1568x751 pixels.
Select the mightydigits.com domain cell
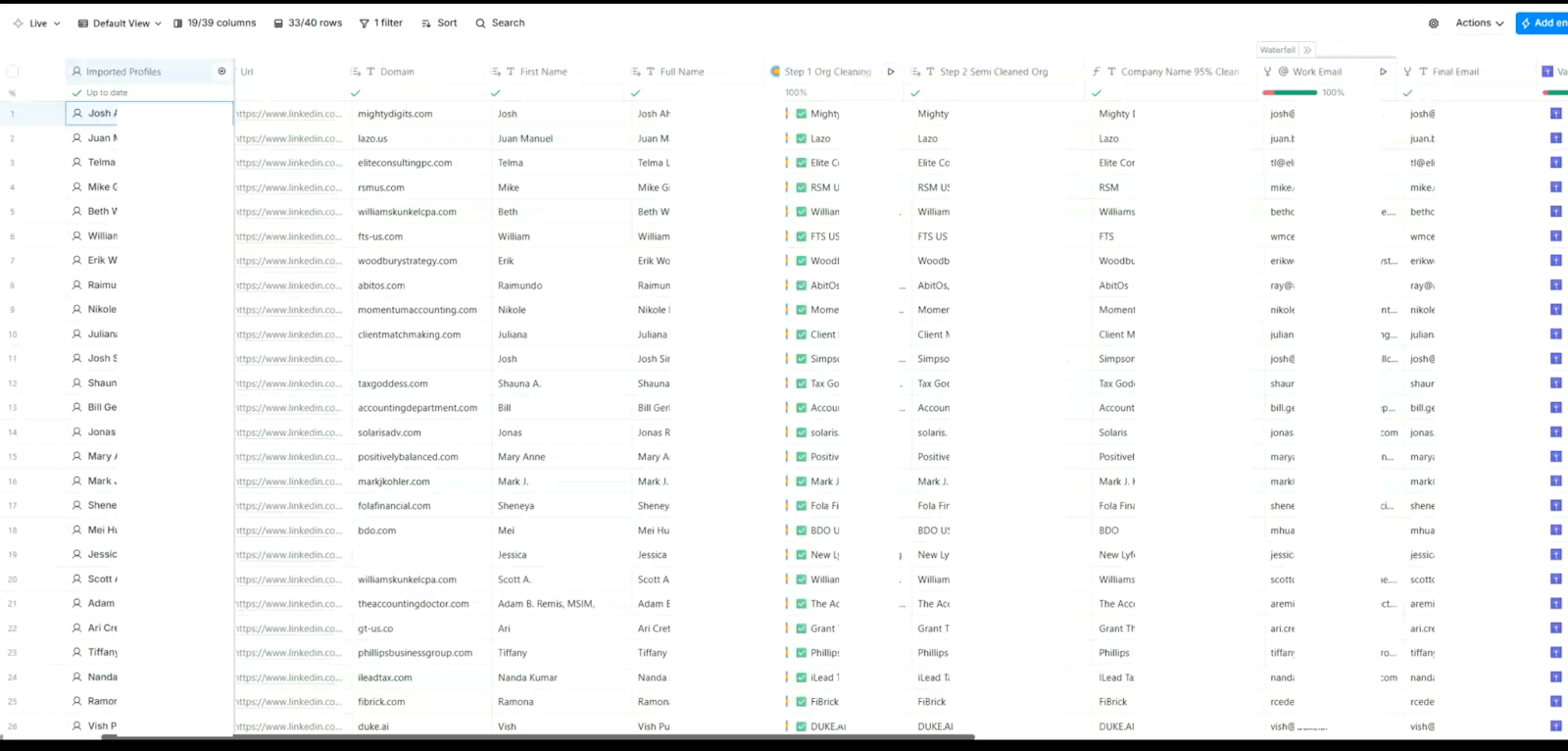pyautogui.click(x=395, y=114)
